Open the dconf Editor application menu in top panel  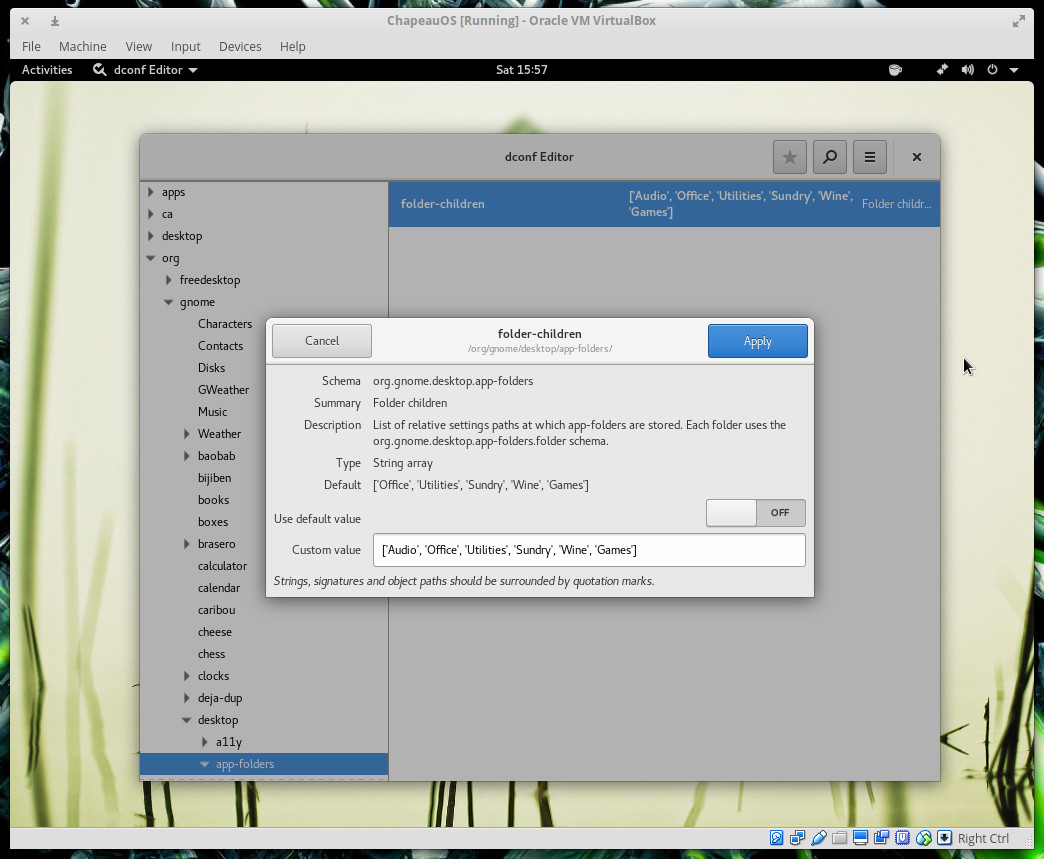146,70
